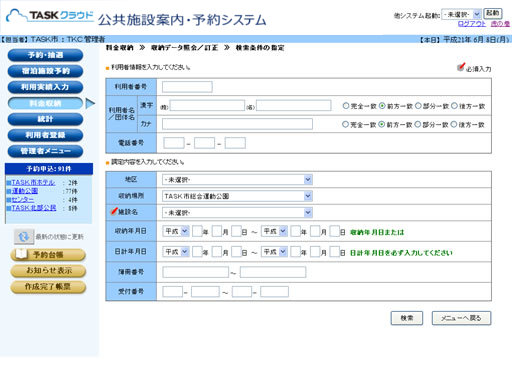Open the TASK市ホテル link
Screen dimensions: 512x384
pos(33,183)
